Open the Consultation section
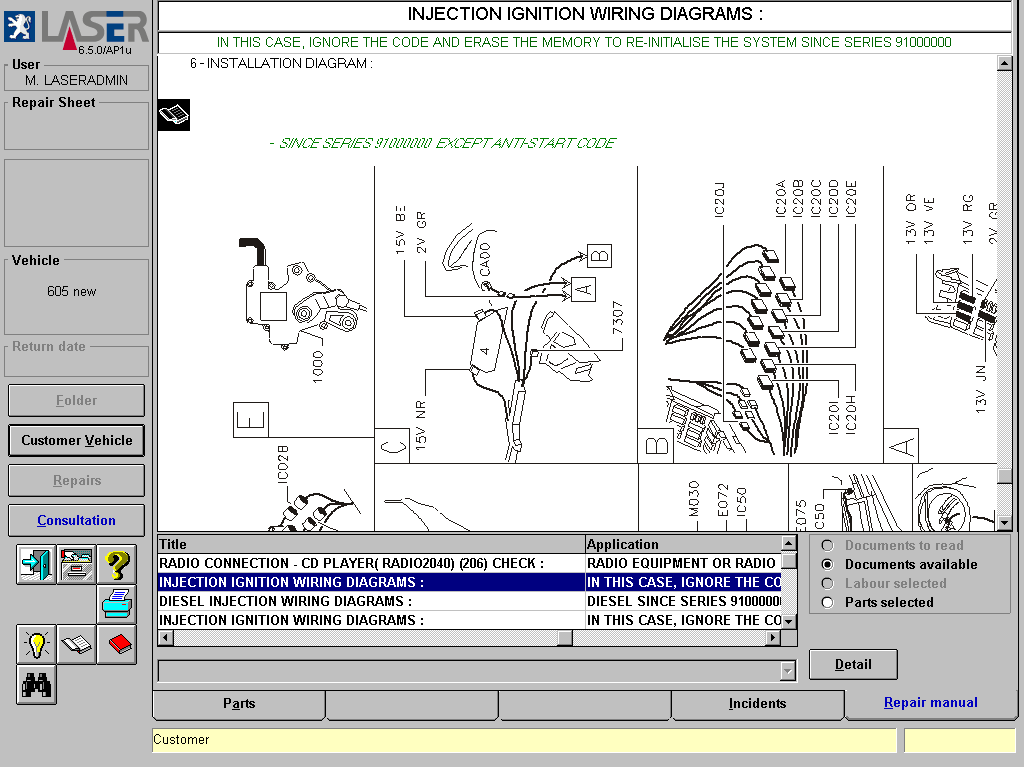 coord(76,520)
